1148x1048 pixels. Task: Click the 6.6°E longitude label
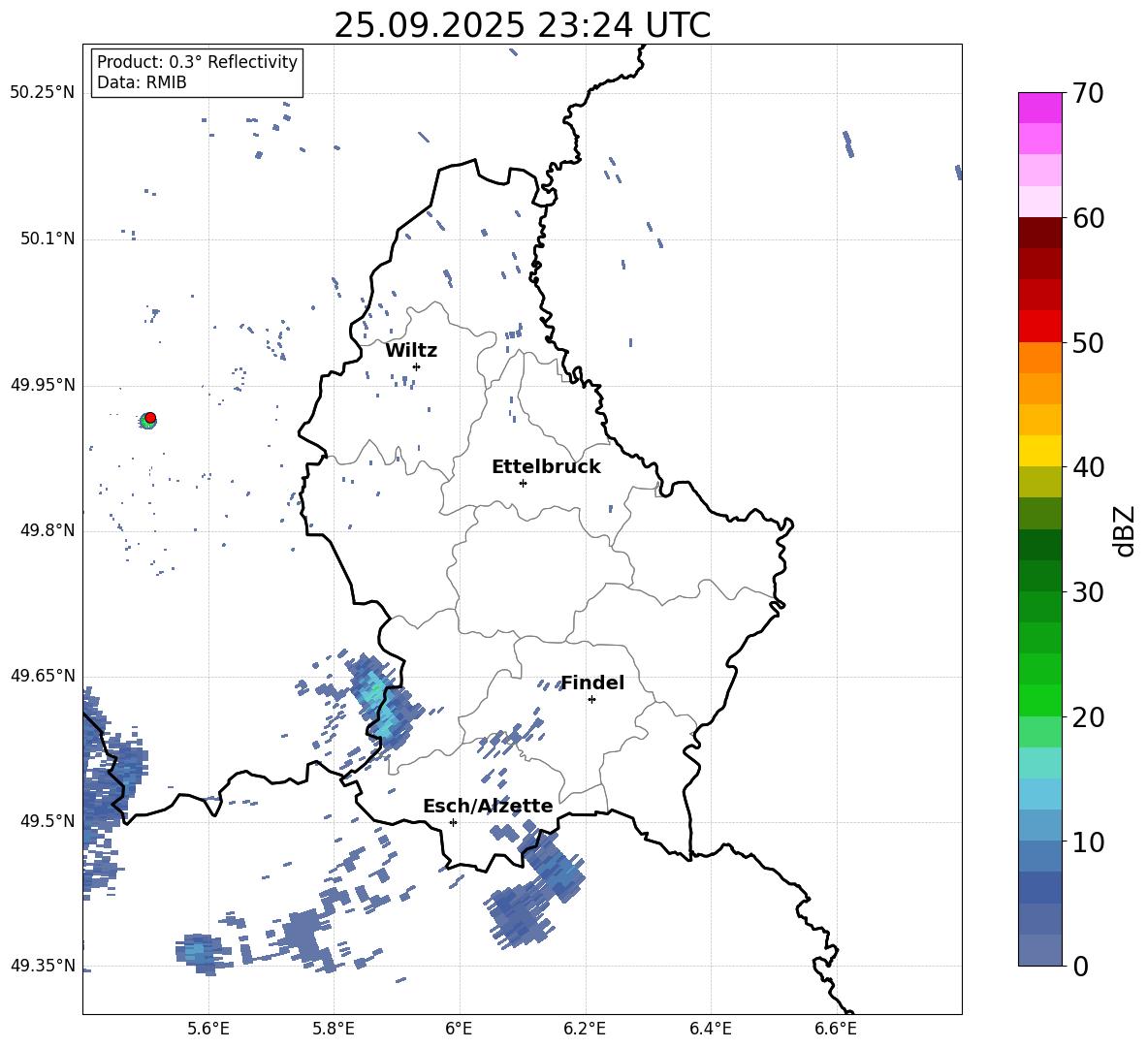[836, 1029]
